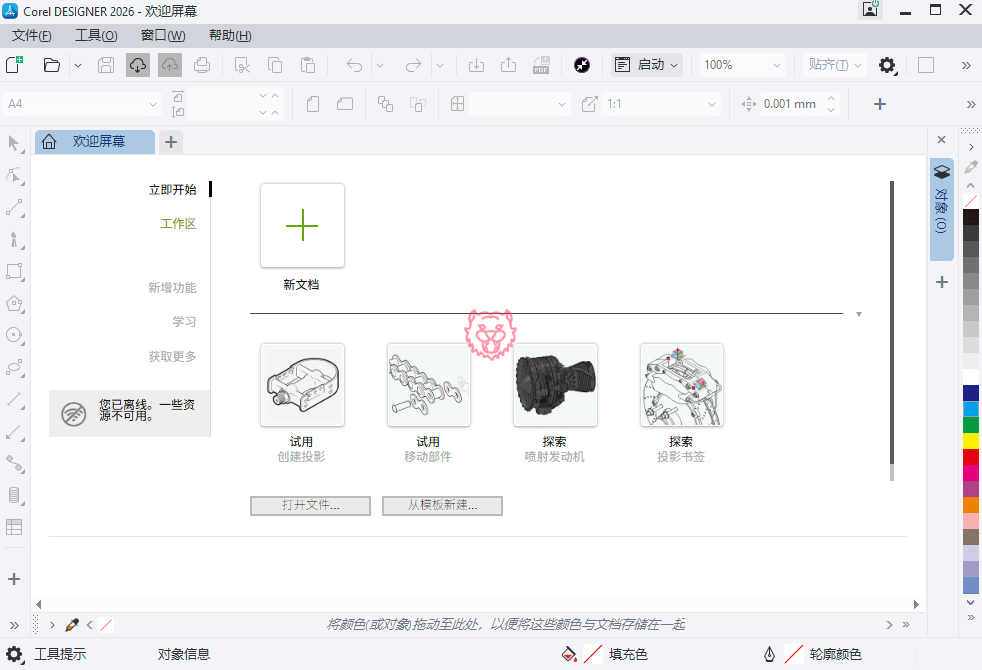Go to the 学习 section
The width and height of the screenshot is (982, 670).
pos(184,322)
